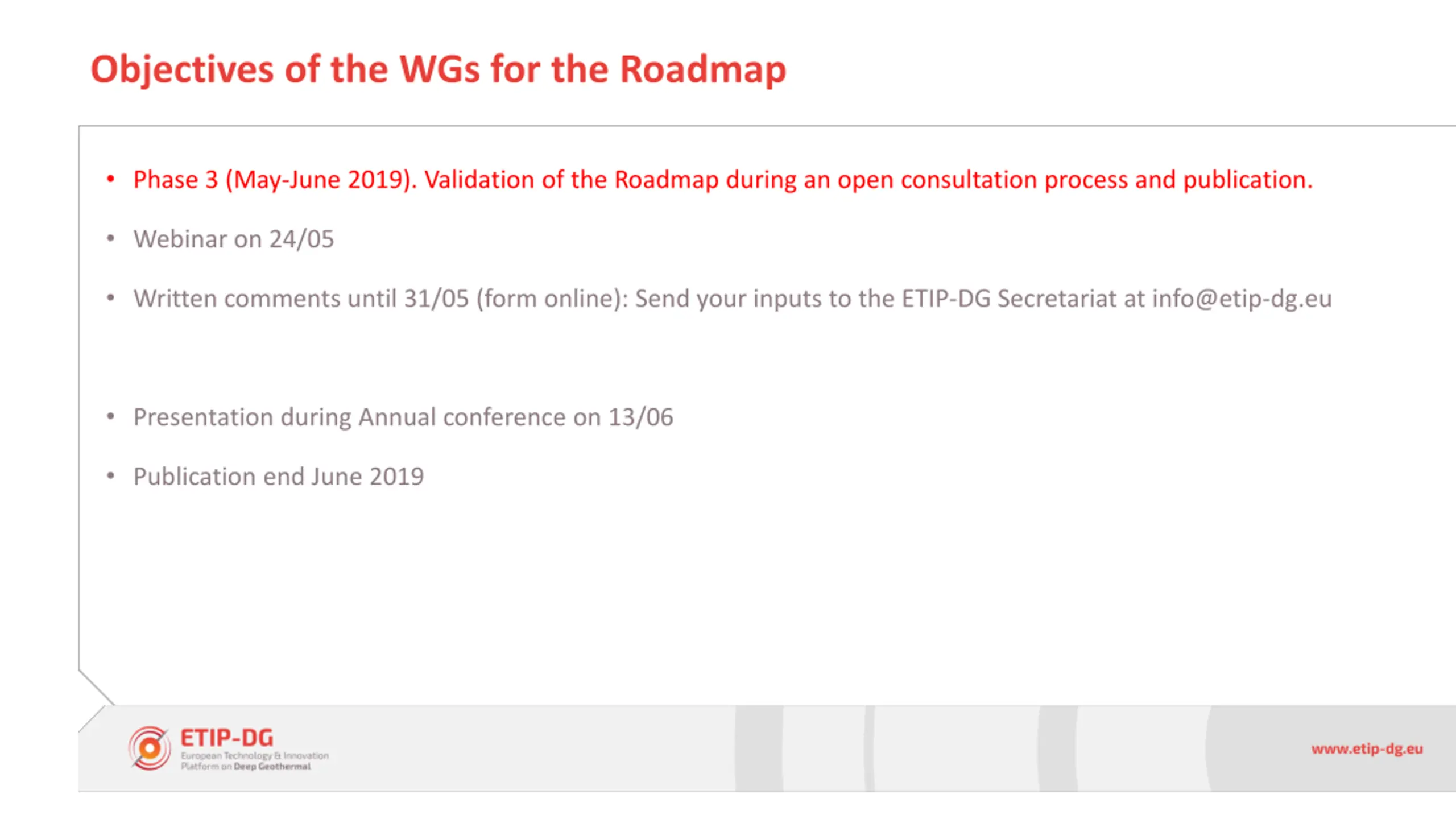Click the Platform on Deep Geothermal text
The height and width of the screenshot is (819, 1456).
[246, 766]
